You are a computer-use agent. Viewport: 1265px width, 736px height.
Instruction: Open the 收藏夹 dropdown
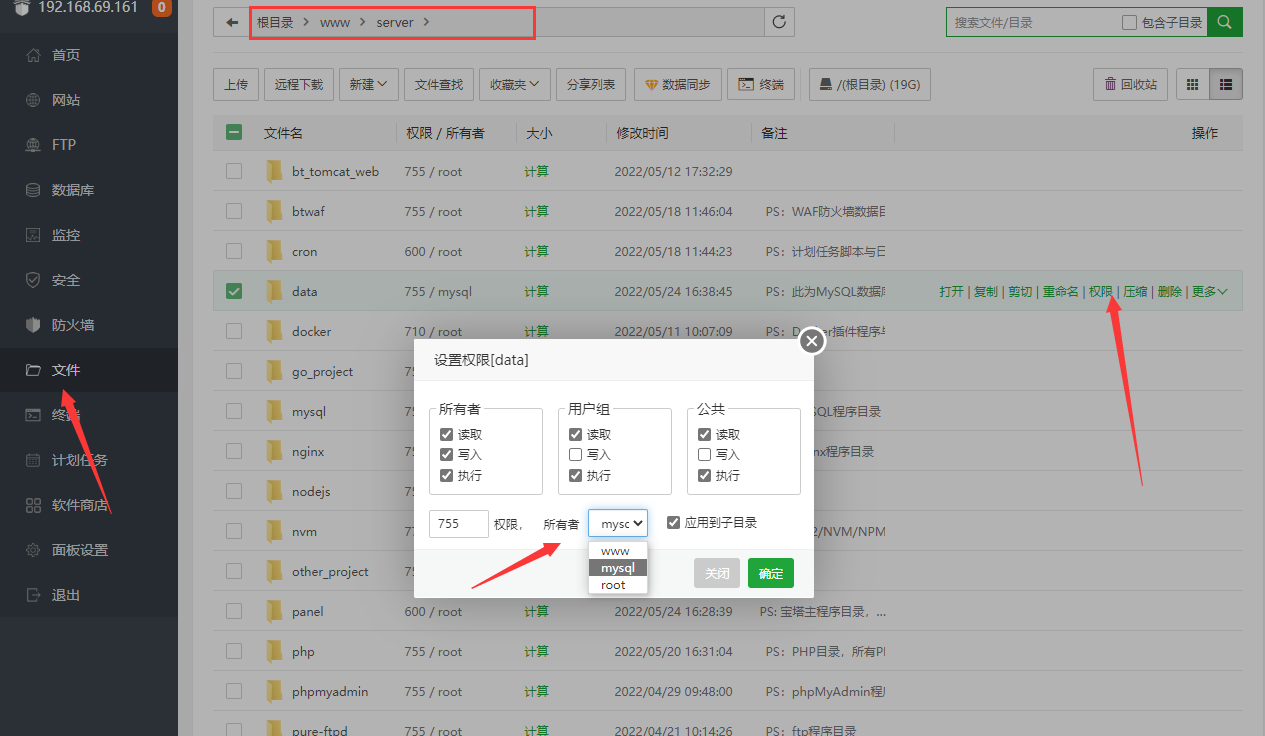pyautogui.click(x=515, y=85)
